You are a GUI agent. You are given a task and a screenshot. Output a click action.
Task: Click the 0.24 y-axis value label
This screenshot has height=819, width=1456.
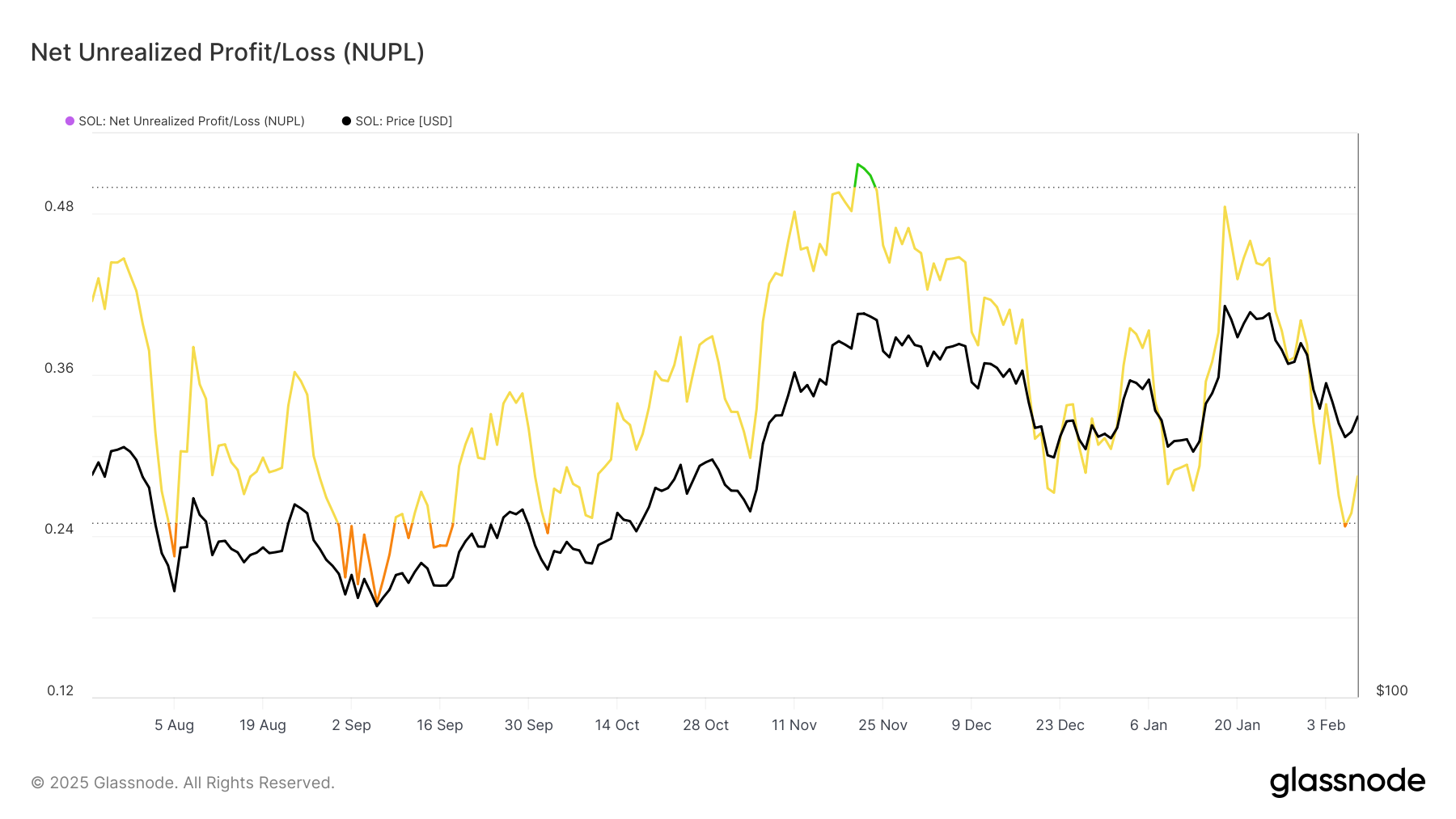pyautogui.click(x=59, y=529)
